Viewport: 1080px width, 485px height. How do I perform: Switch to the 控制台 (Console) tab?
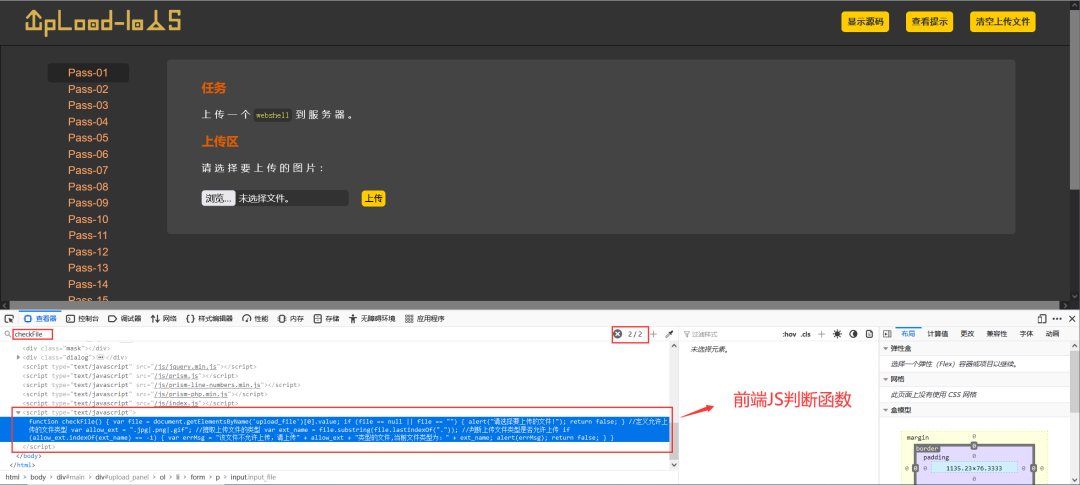tap(83, 318)
